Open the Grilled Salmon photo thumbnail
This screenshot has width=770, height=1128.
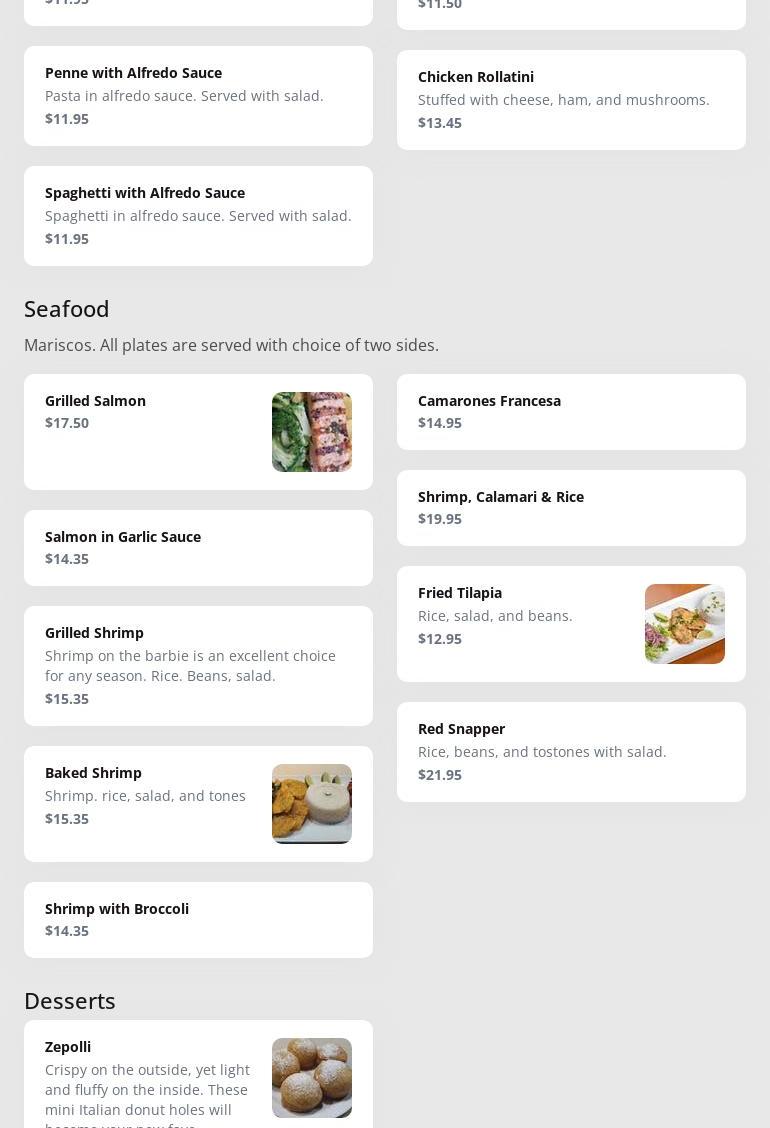tap(311, 432)
